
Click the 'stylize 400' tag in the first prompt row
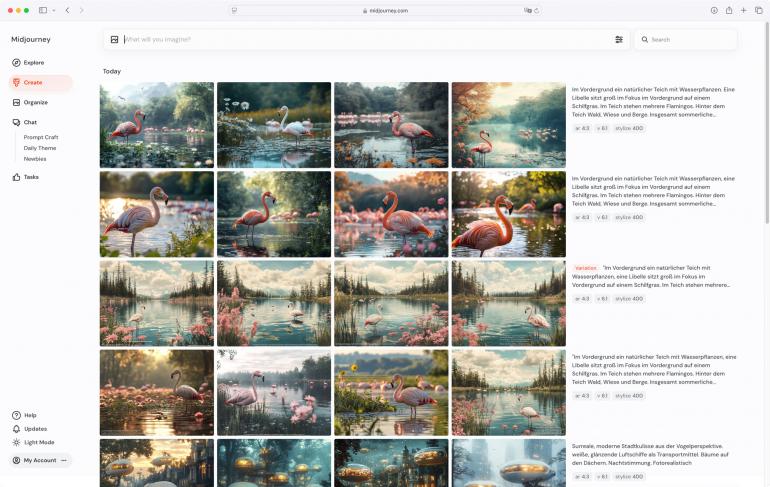(629, 128)
